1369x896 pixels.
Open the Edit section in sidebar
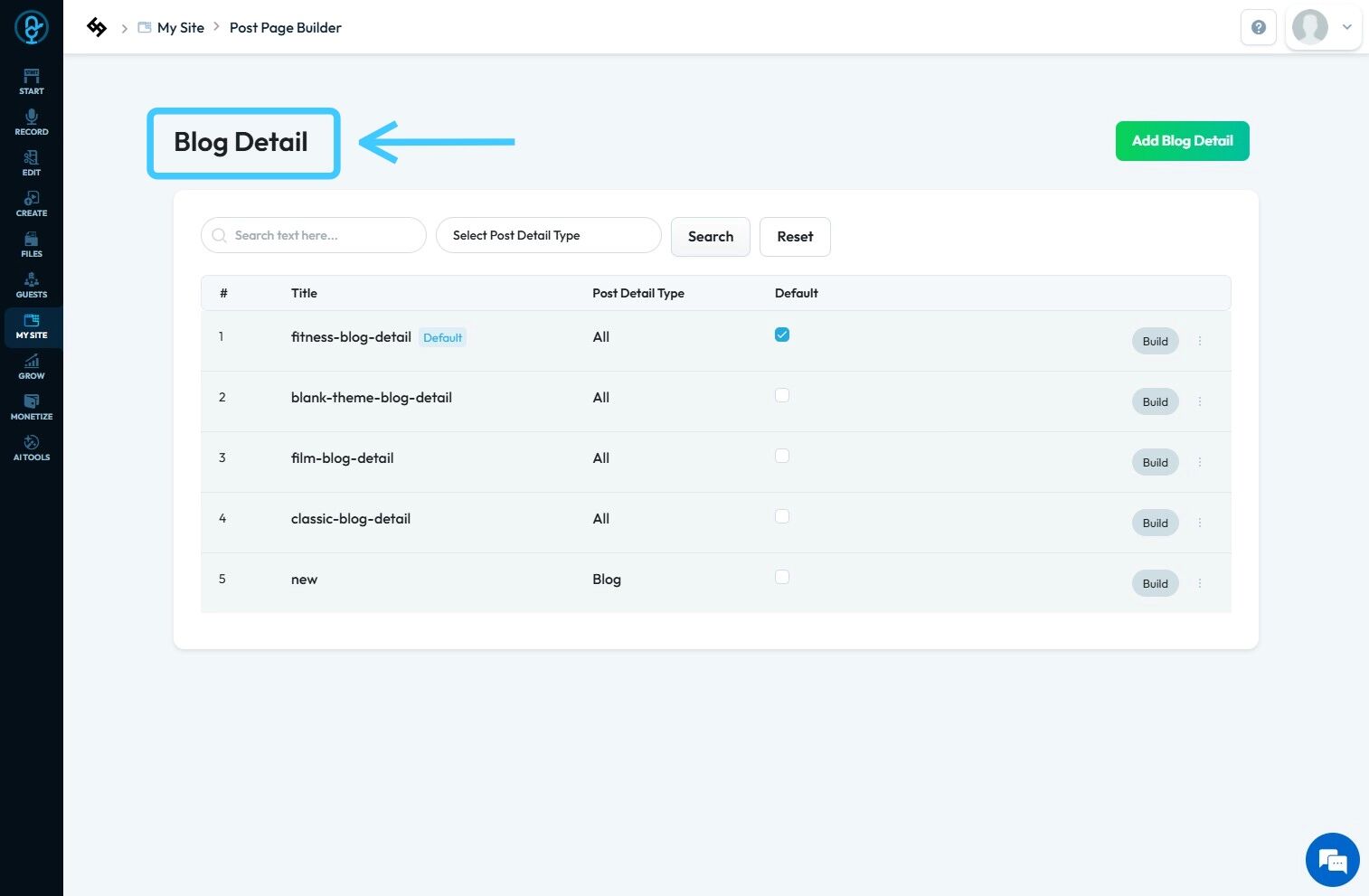32,163
